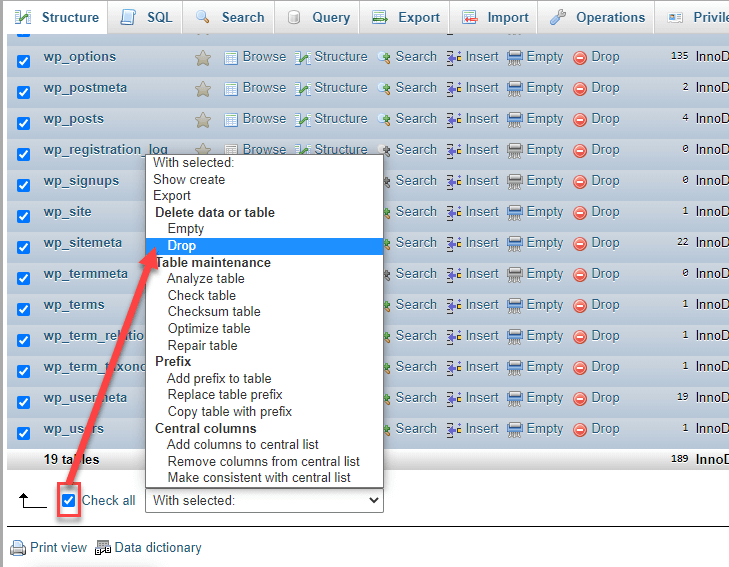729x567 pixels.
Task: Choose Add prefix to table option
Action: tap(219, 378)
